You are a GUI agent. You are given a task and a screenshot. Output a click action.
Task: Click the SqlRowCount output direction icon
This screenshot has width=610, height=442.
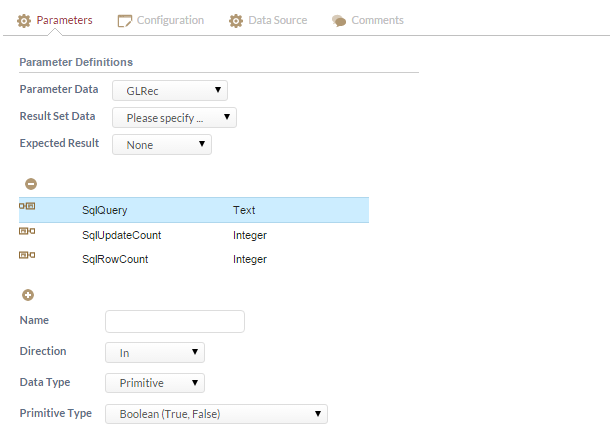[27, 255]
